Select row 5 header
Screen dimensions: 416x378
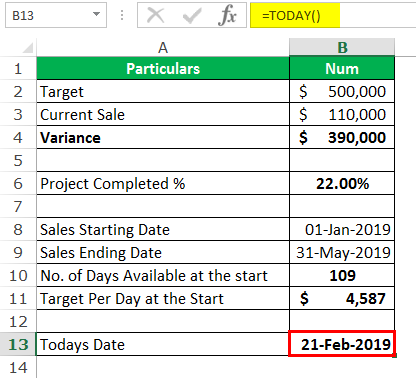click(x=18, y=160)
